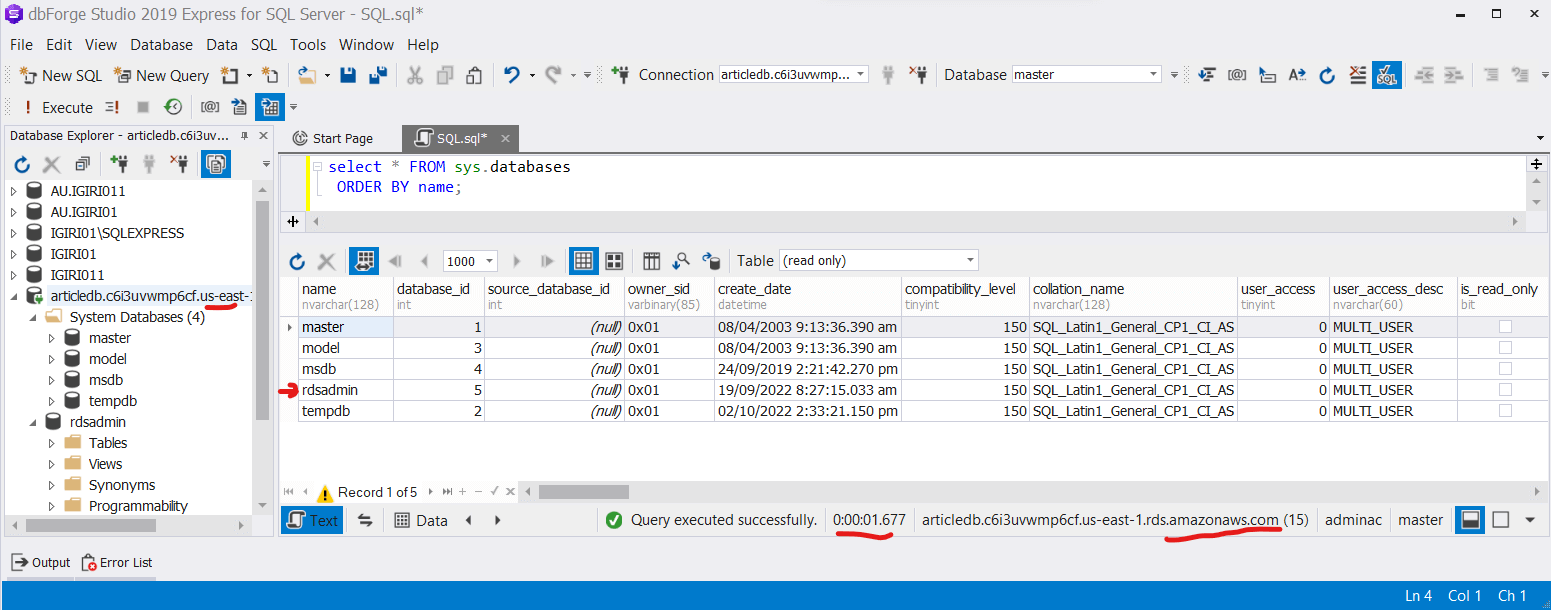Open the Database master dropdown
This screenshot has width=1551, height=610.
[x=1153, y=75]
